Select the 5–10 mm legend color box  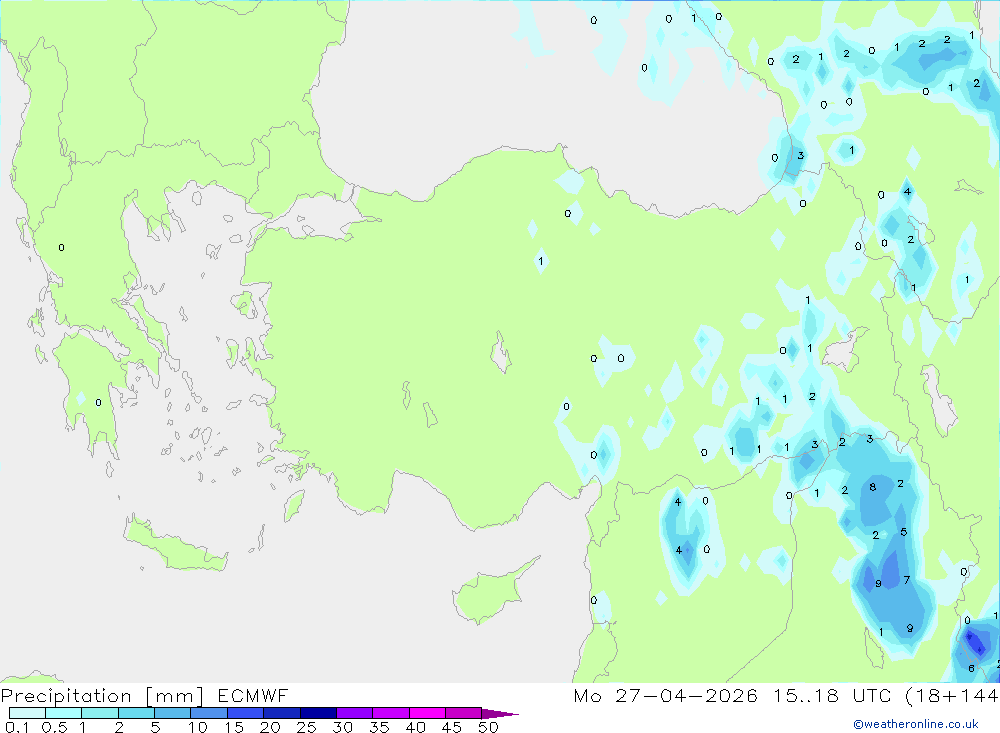point(173,713)
